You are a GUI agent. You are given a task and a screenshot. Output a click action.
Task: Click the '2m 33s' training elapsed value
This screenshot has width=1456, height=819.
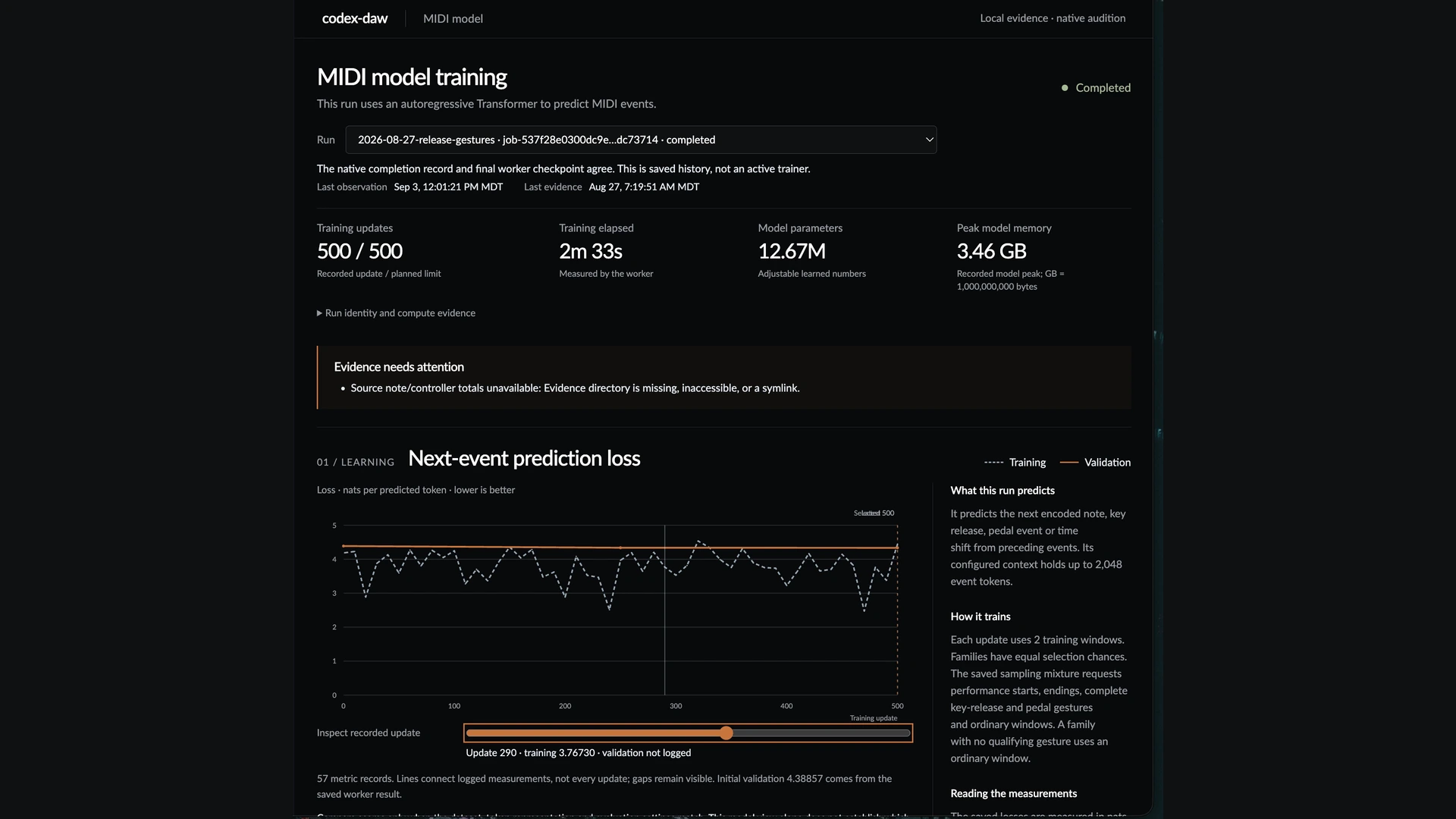(x=591, y=251)
